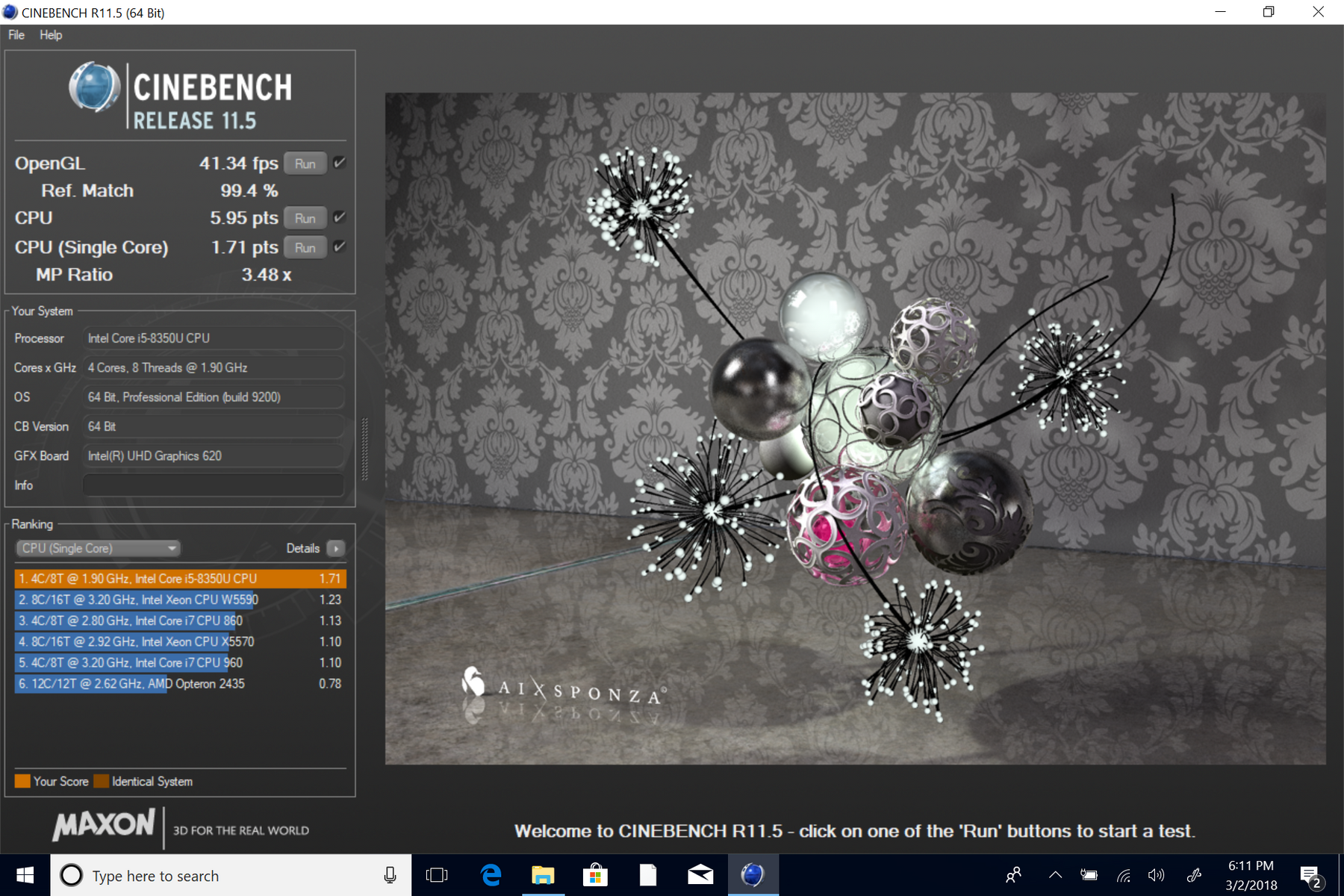Image resolution: width=1344 pixels, height=896 pixels.
Task: Click the MAXON logo
Action: pyautogui.click(x=104, y=825)
